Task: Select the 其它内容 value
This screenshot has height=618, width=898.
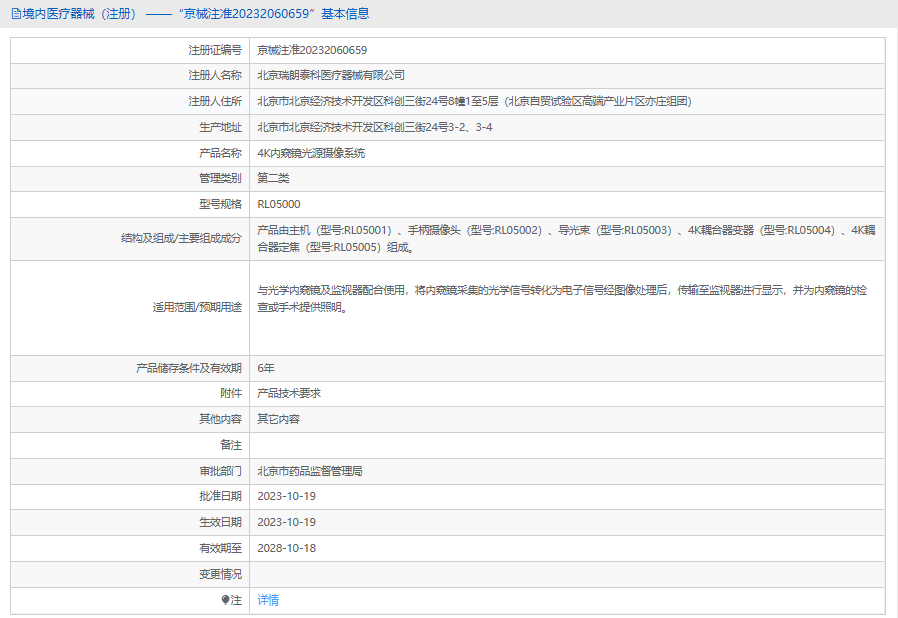Action: [x=278, y=419]
